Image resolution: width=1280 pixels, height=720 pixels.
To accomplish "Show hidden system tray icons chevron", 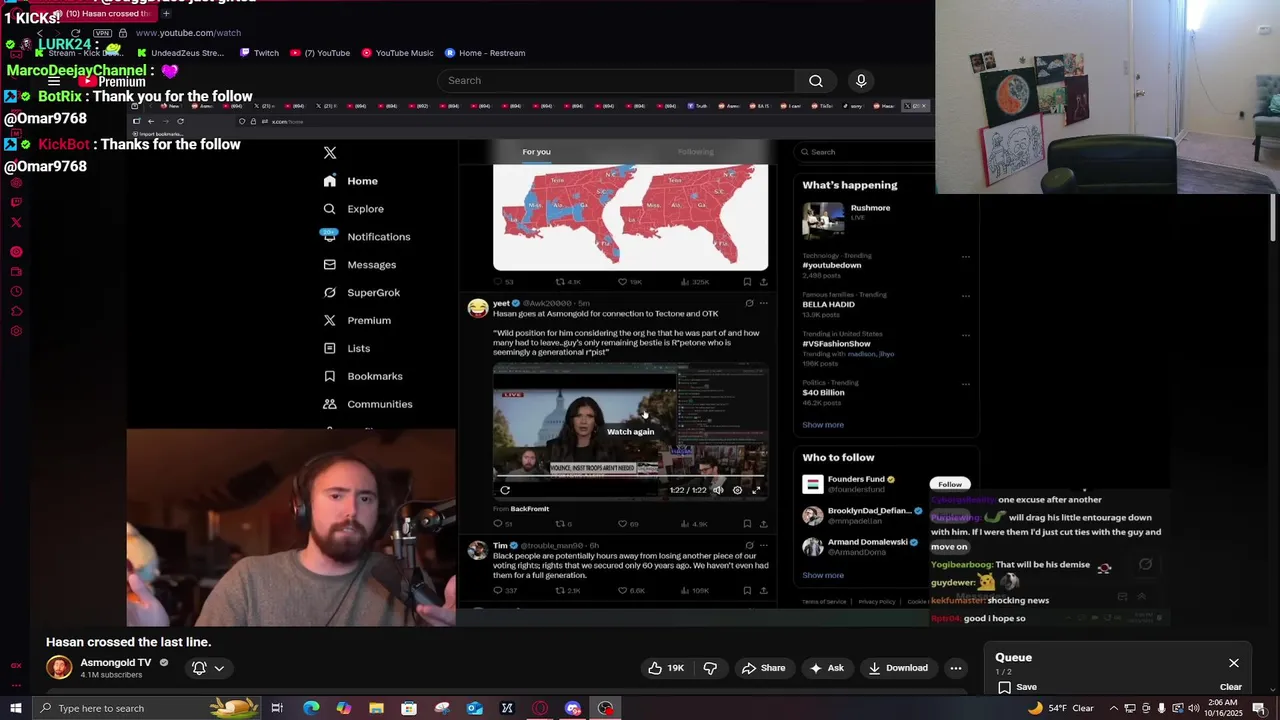I will pos(1113,708).
